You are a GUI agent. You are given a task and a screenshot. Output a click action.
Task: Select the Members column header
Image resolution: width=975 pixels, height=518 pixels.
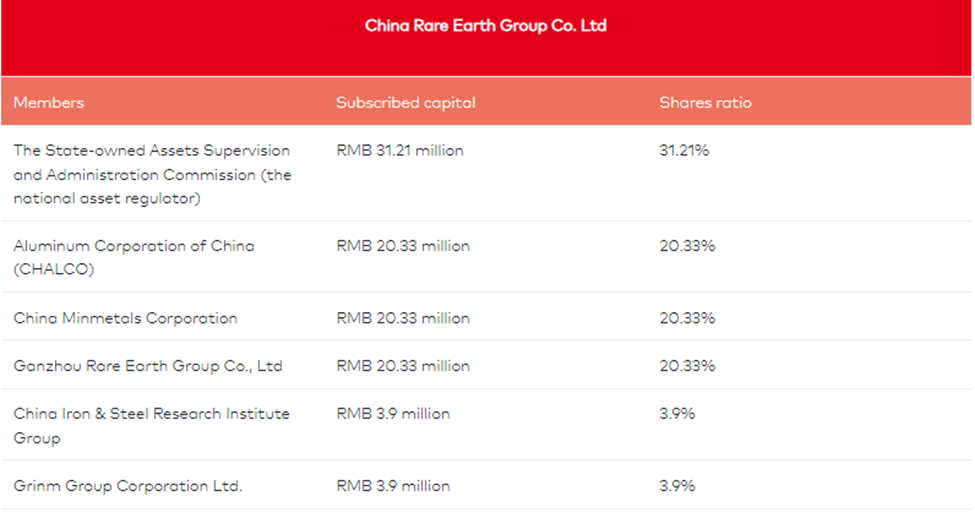(x=49, y=103)
